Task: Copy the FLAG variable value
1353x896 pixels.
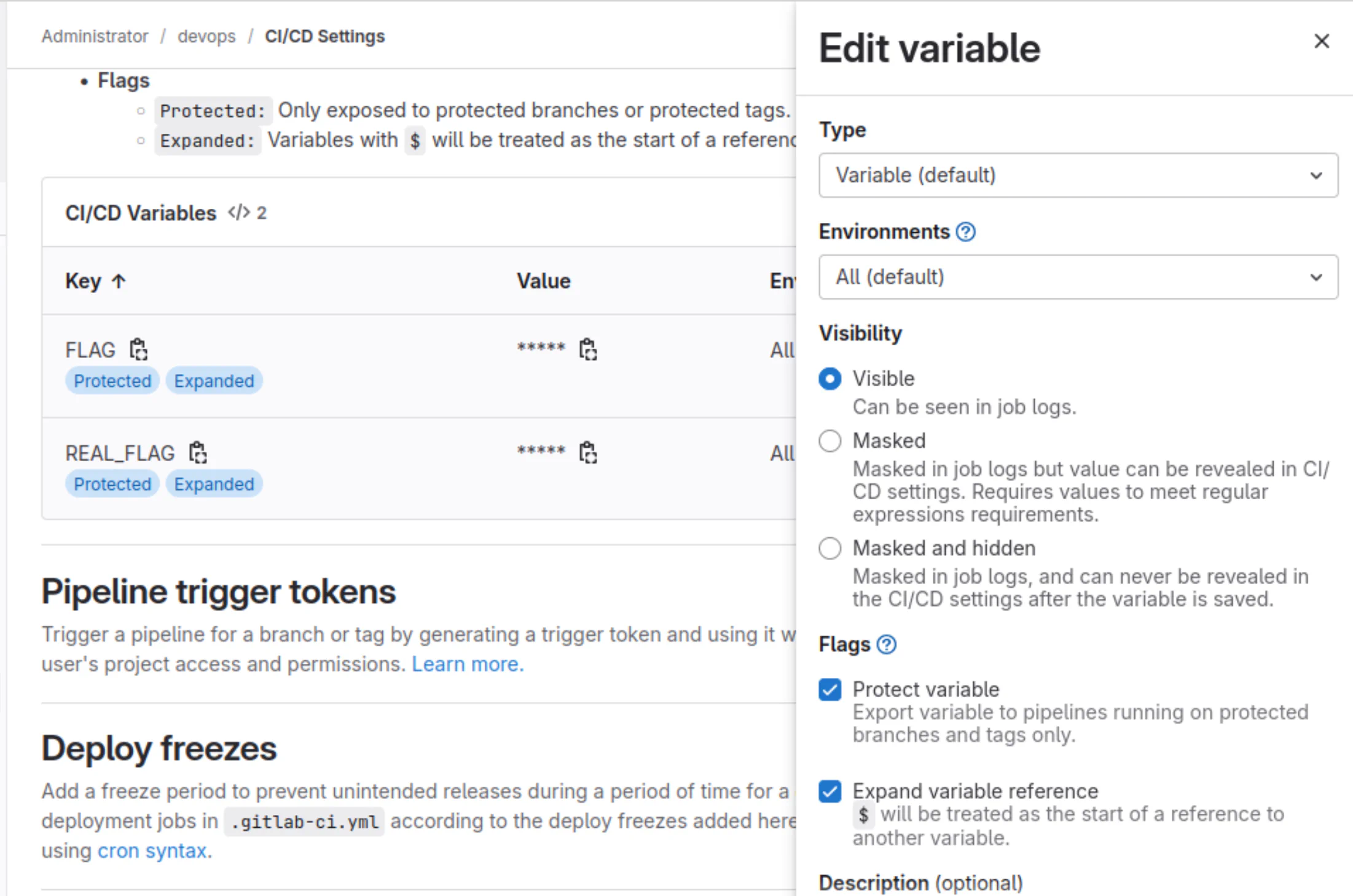Action: pyautogui.click(x=588, y=349)
